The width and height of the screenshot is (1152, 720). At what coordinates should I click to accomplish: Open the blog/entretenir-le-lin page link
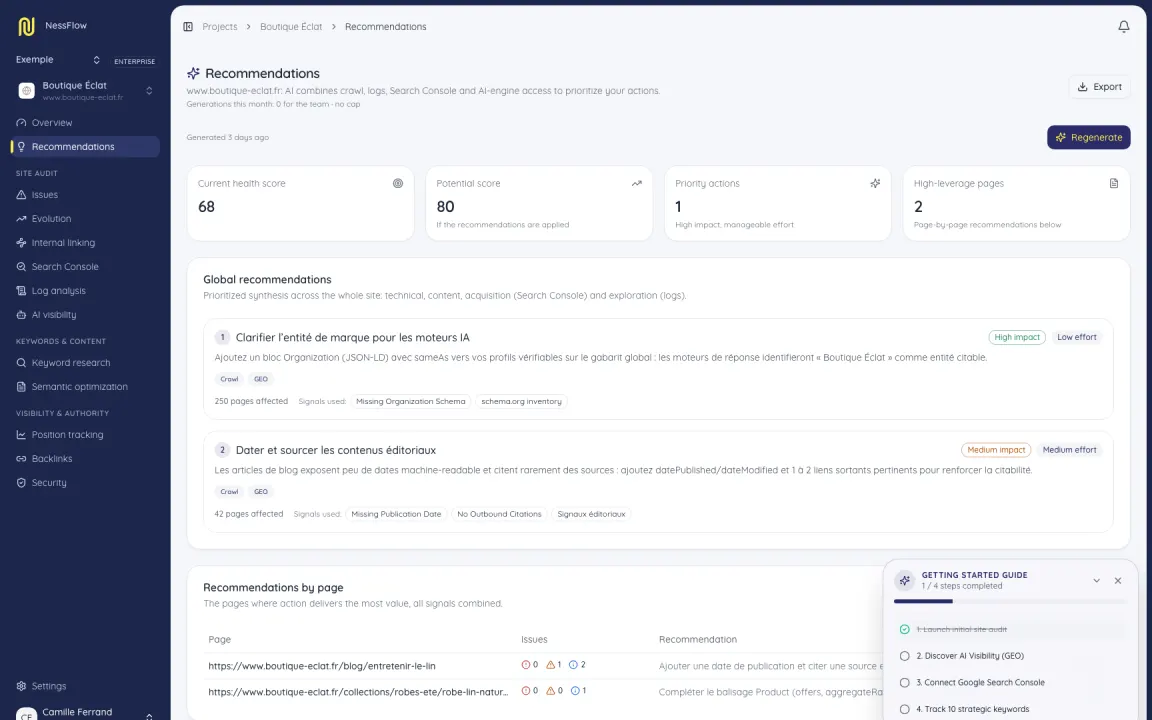point(322,666)
